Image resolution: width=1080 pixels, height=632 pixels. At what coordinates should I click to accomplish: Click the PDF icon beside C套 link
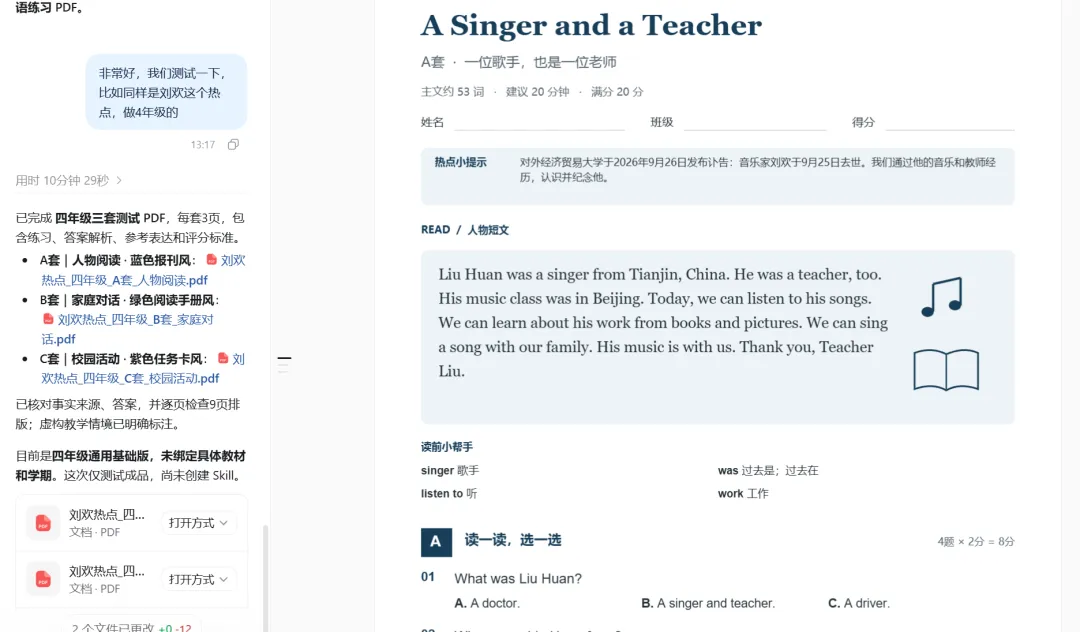tap(223, 358)
